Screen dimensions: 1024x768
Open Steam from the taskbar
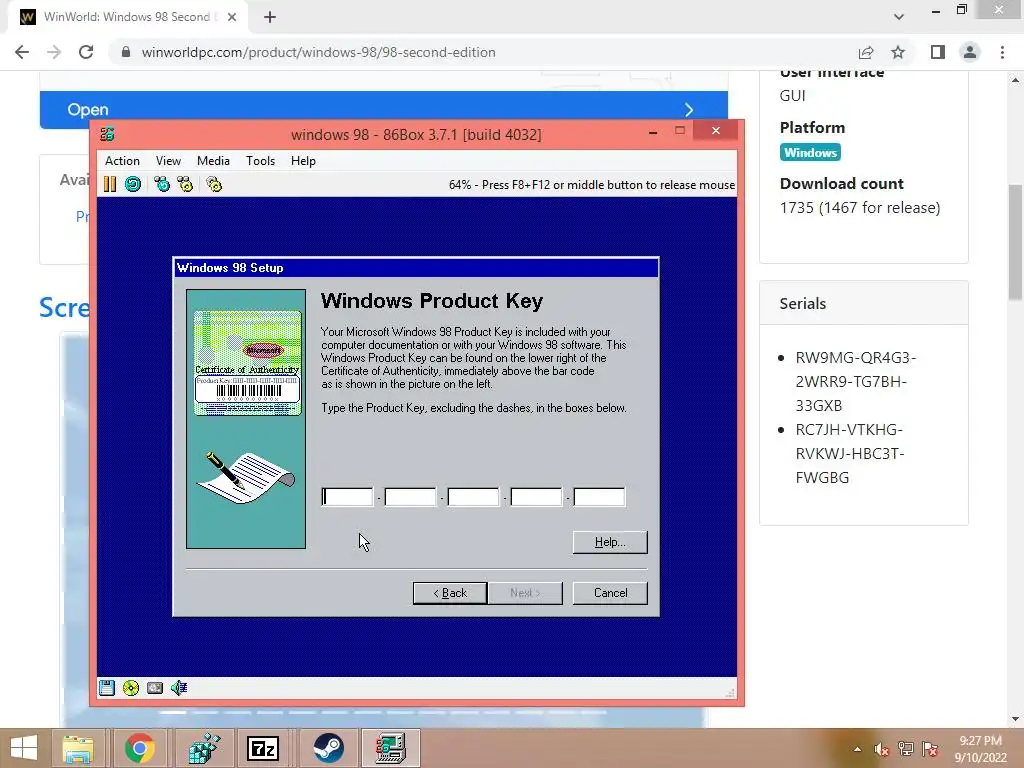328,748
